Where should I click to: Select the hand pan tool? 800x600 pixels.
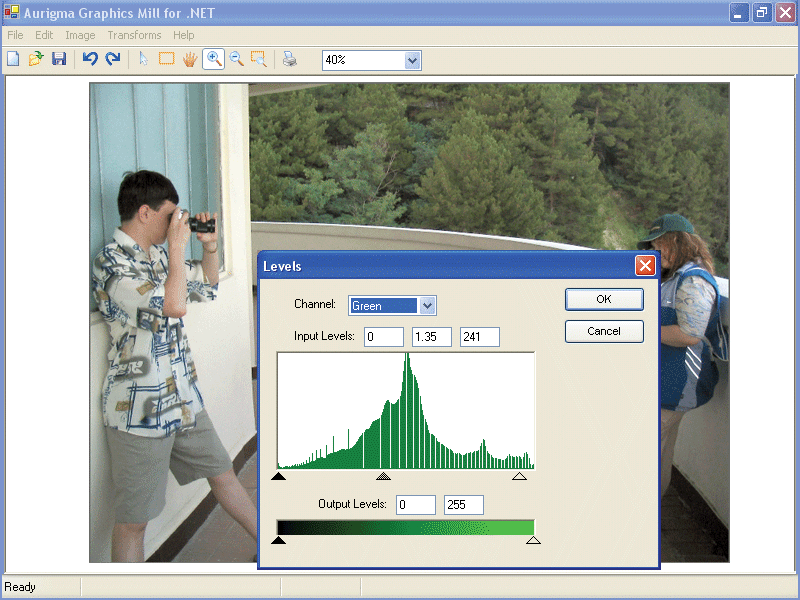[189, 60]
